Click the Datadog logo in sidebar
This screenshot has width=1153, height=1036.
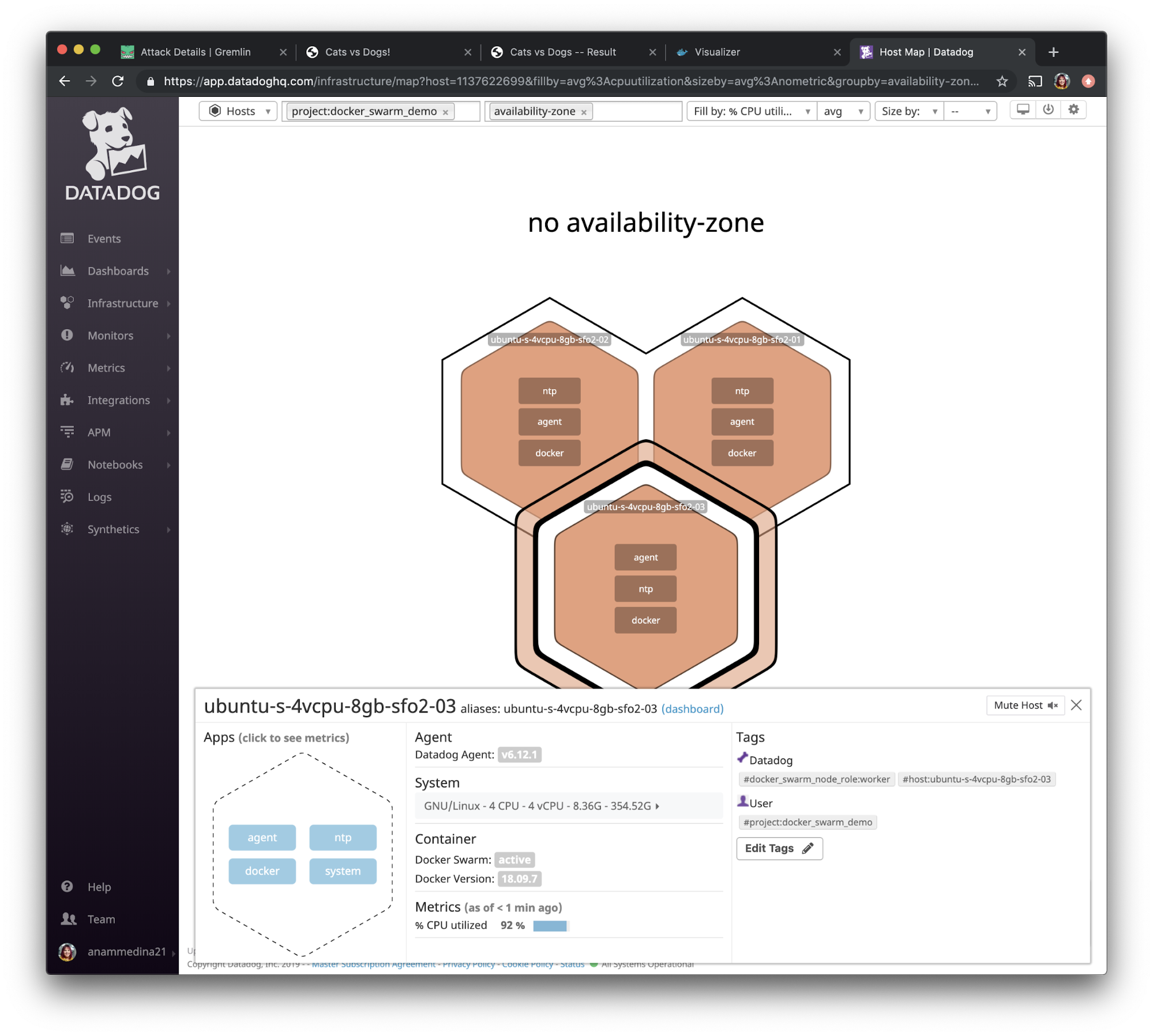(113, 153)
